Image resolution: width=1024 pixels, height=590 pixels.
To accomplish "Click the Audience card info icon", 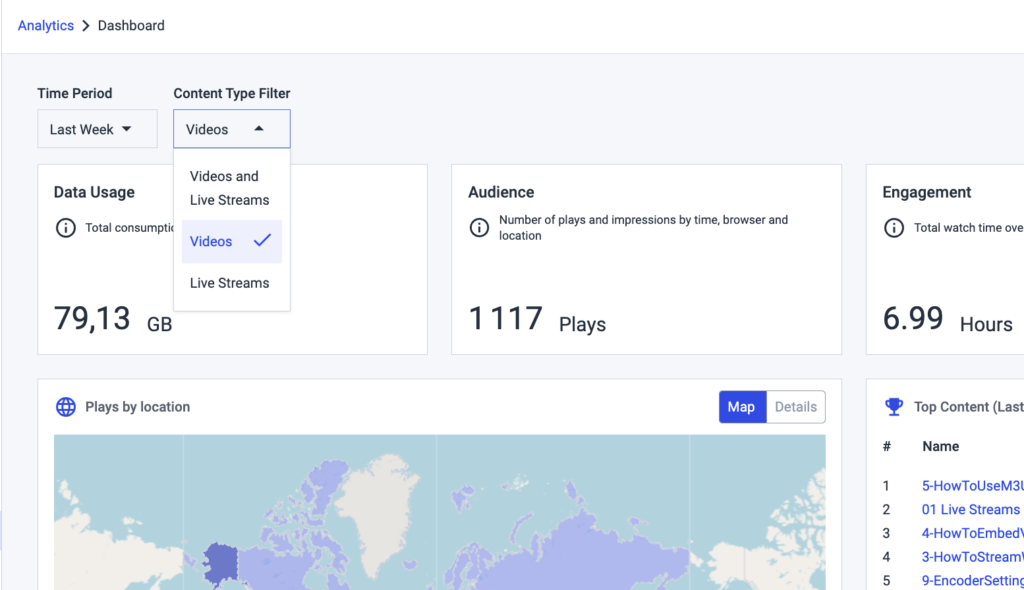I will 481,228.
